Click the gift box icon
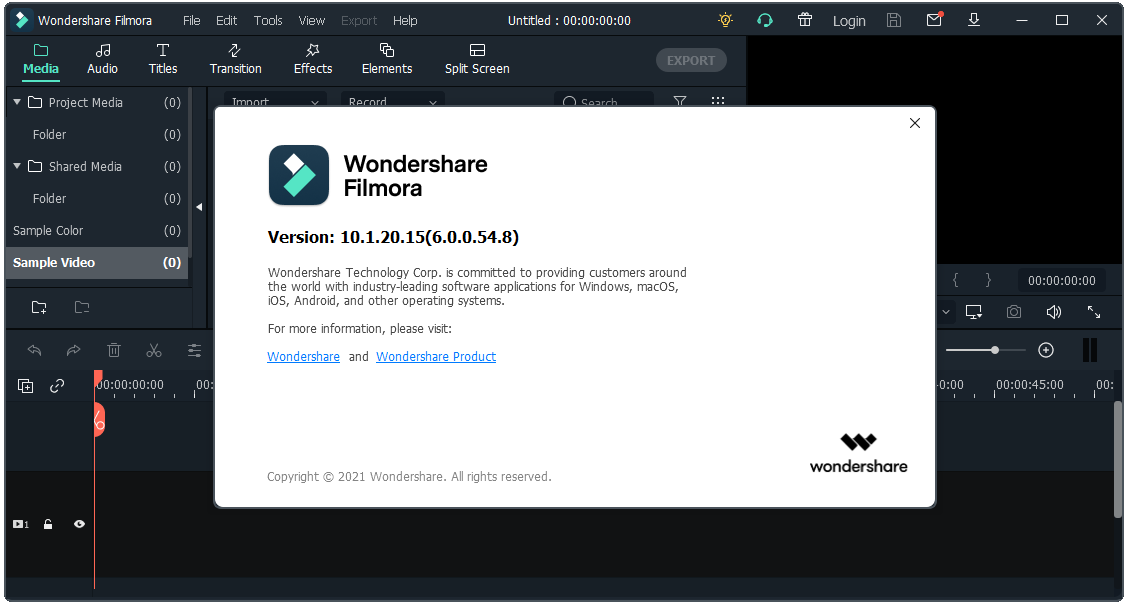 point(805,20)
